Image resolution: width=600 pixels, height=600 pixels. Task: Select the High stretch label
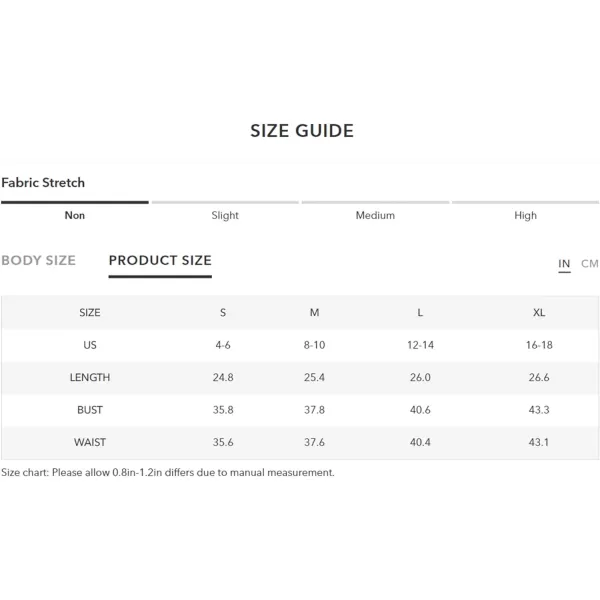(525, 215)
